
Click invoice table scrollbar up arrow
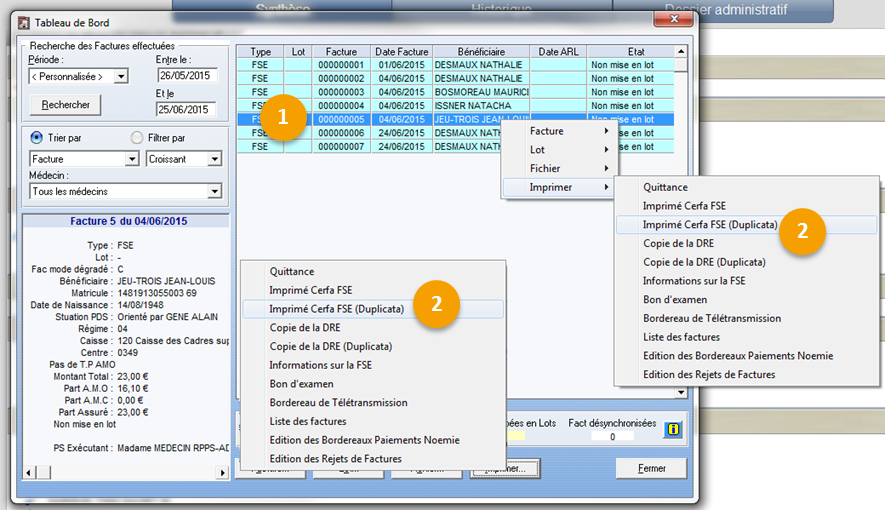681,51
